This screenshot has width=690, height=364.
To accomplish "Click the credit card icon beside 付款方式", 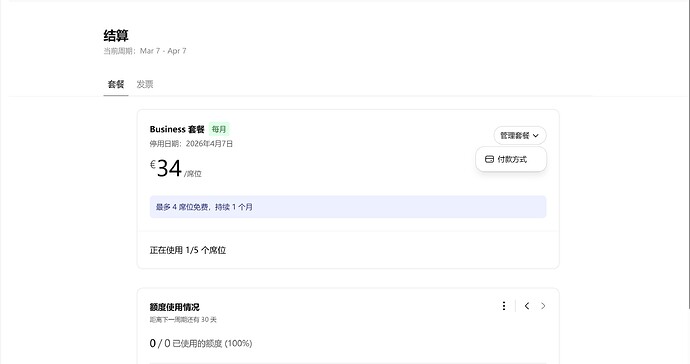I will click(489, 159).
